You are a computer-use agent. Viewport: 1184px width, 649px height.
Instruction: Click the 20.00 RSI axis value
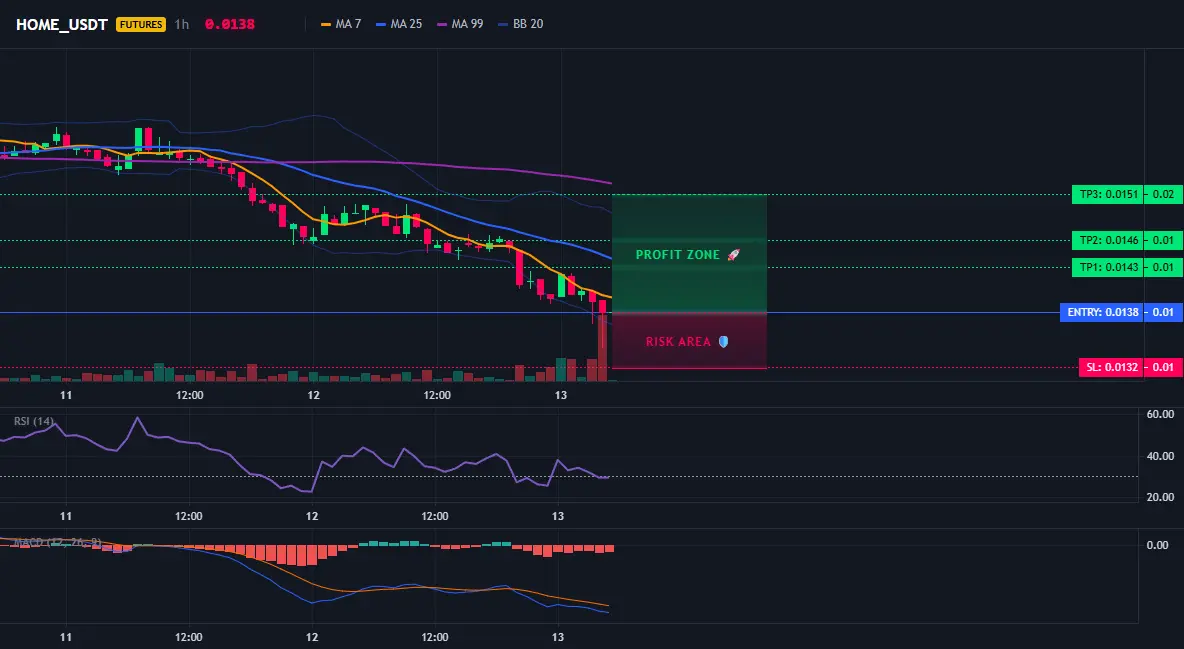pyautogui.click(x=1160, y=497)
